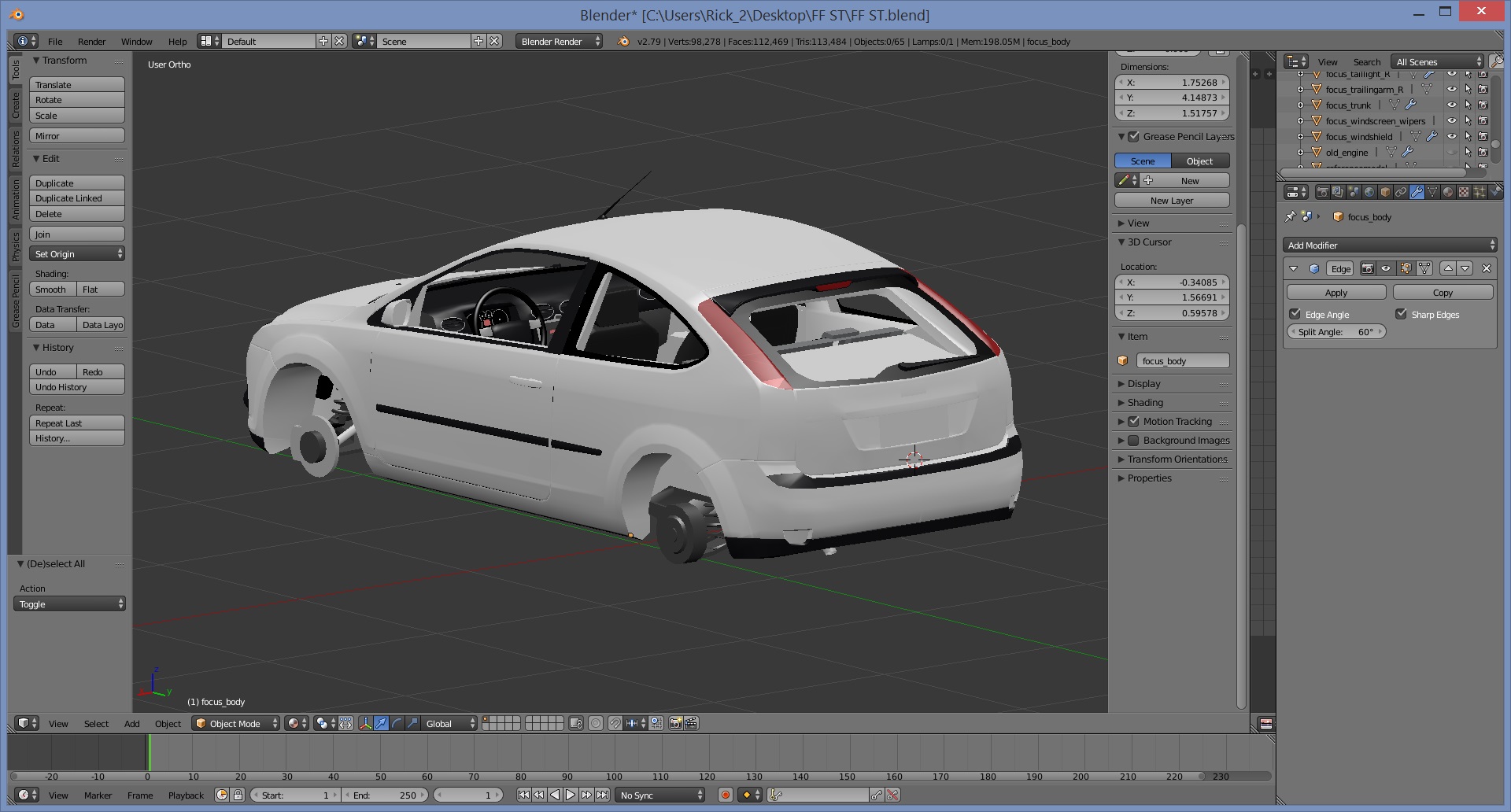Click OpenGL render animation clapper icon
Image resolution: width=1511 pixels, height=812 pixels.
click(x=692, y=723)
